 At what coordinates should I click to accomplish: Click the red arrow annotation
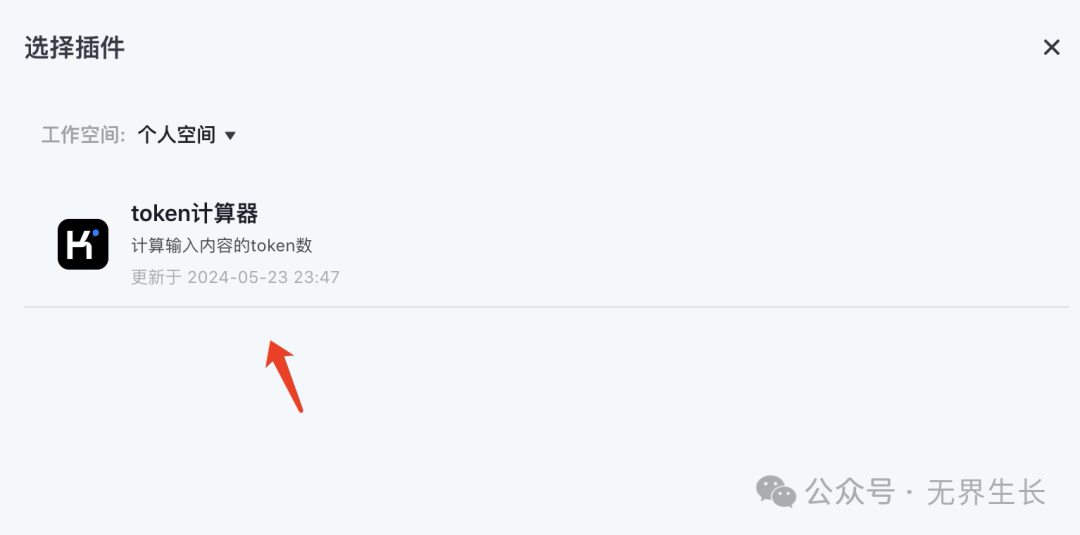tap(284, 376)
